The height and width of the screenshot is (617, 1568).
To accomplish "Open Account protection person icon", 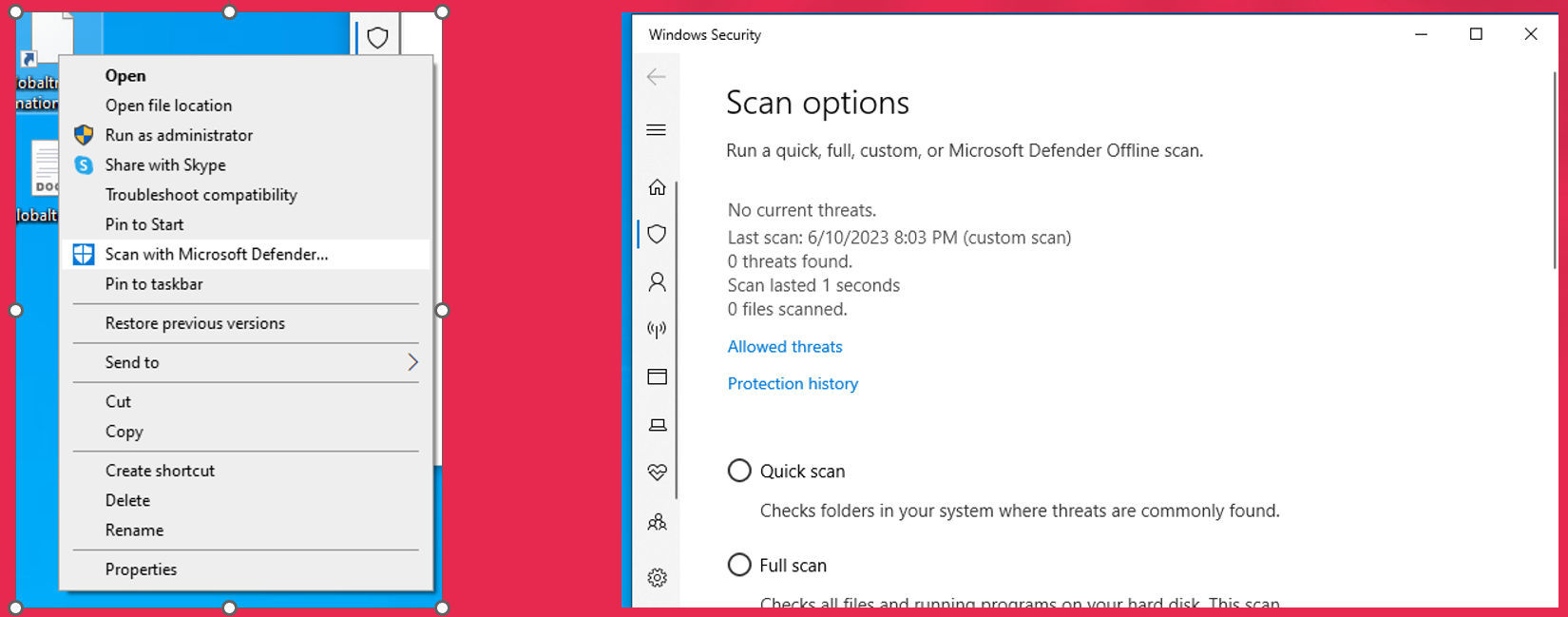I will pyautogui.click(x=657, y=281).
